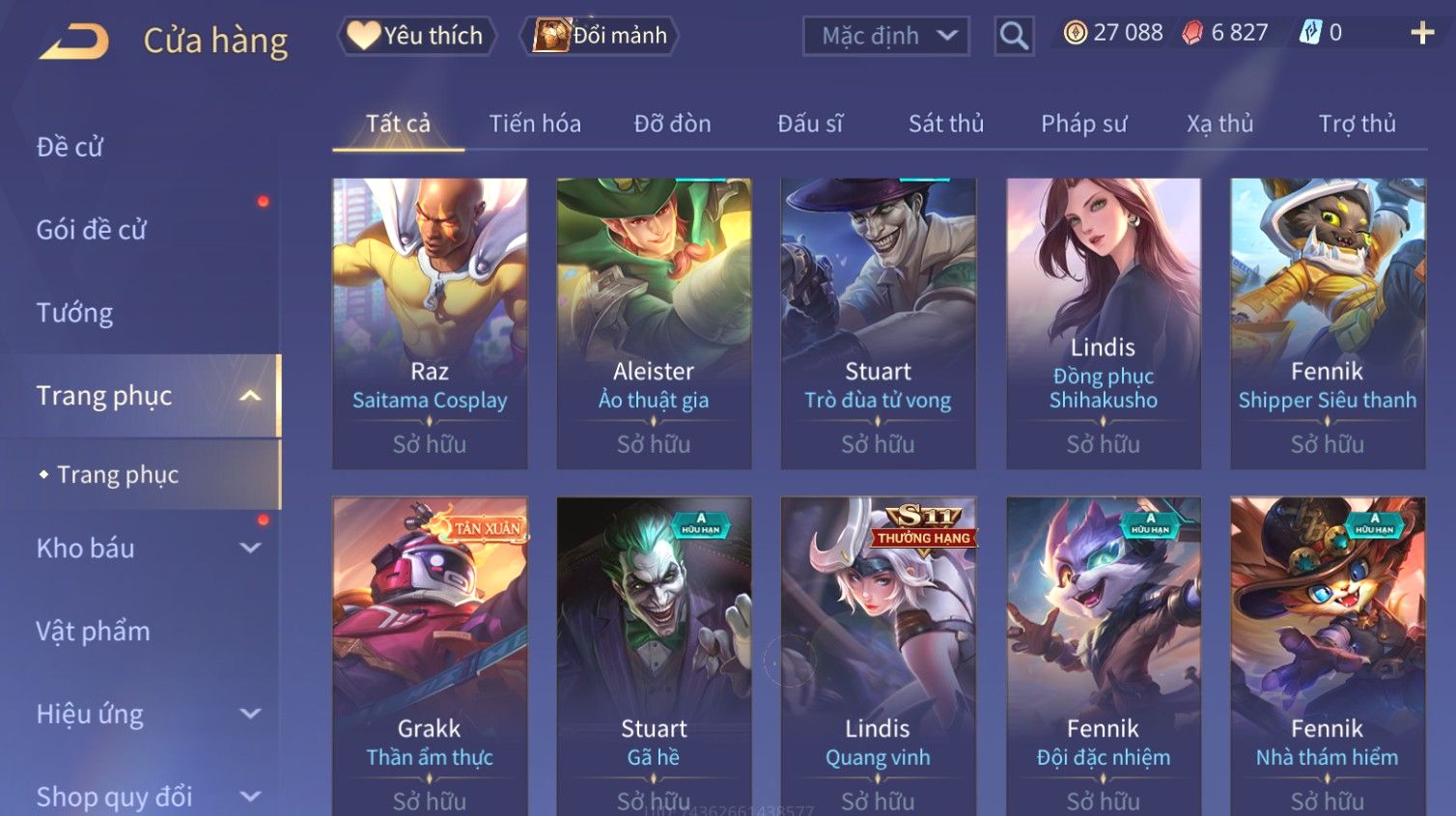Switch to the Sát thủ tab
The image size is (1456, 816).
tap(946, 124)
